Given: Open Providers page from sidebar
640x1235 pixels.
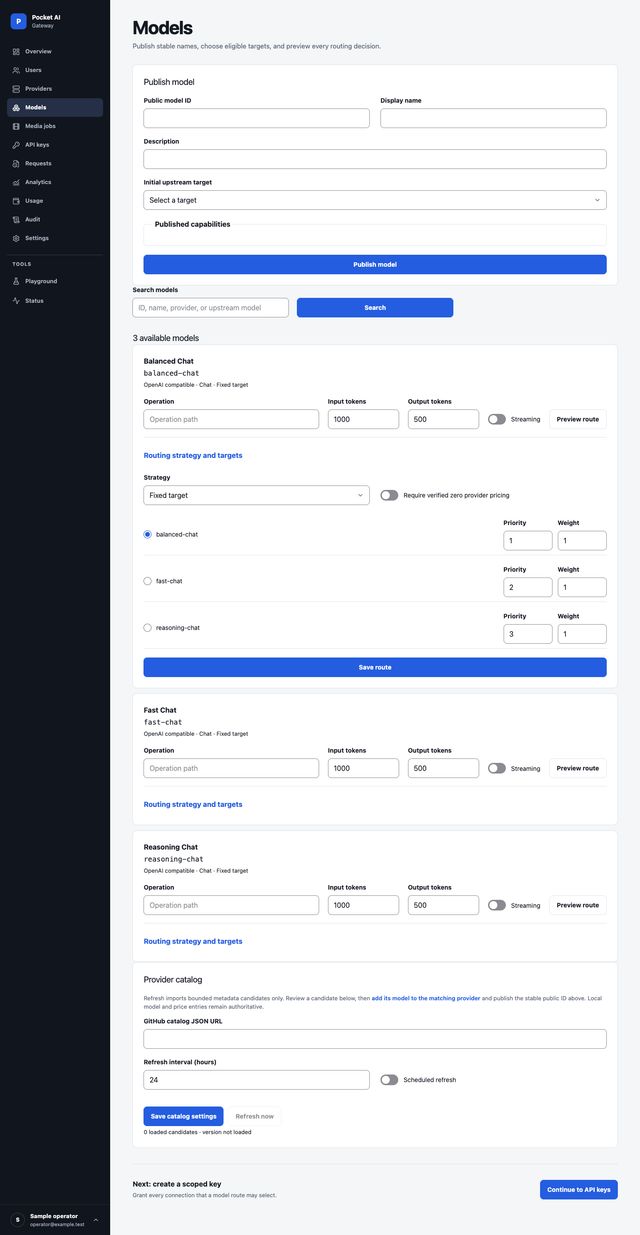Looking at the screenshot, I should pos(55,89).
